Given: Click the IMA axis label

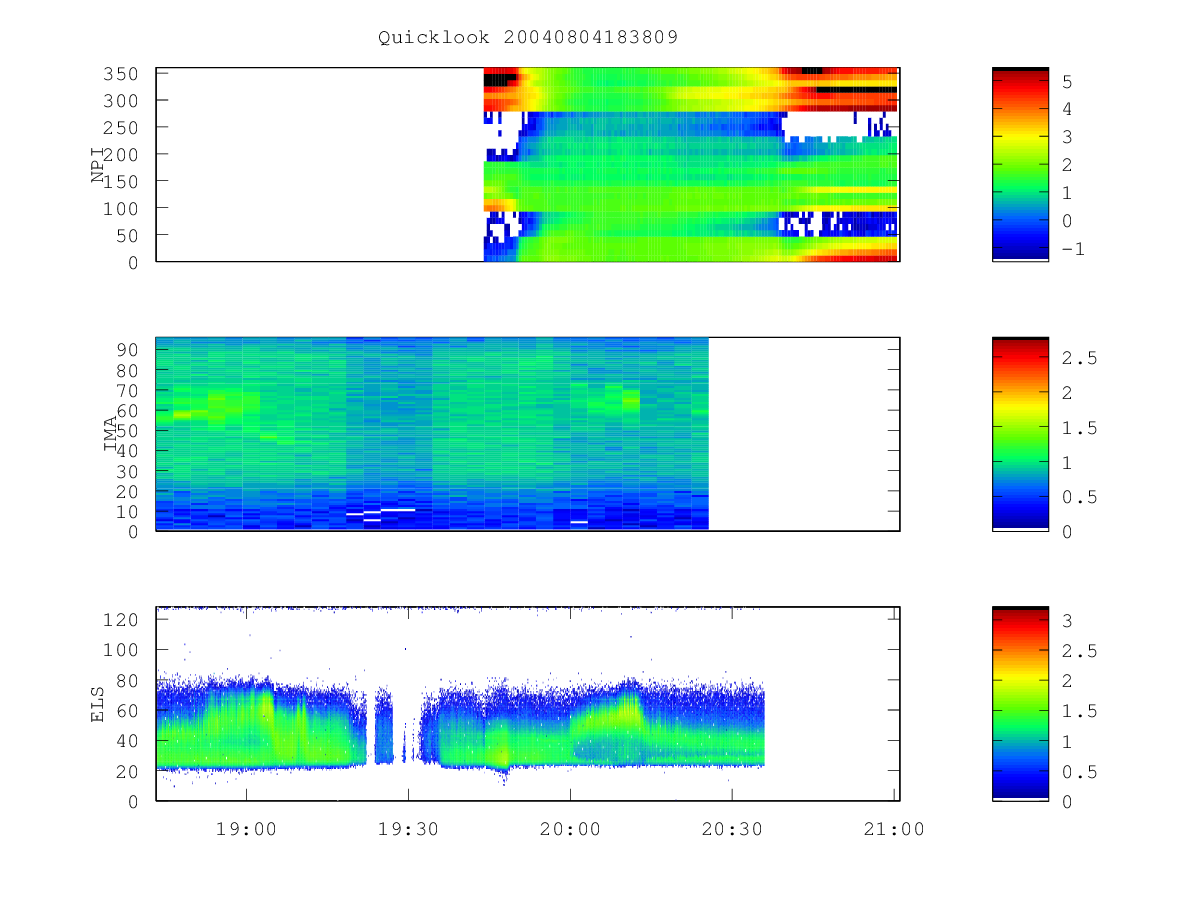Looking at the screenshot, I should [111, 434].
